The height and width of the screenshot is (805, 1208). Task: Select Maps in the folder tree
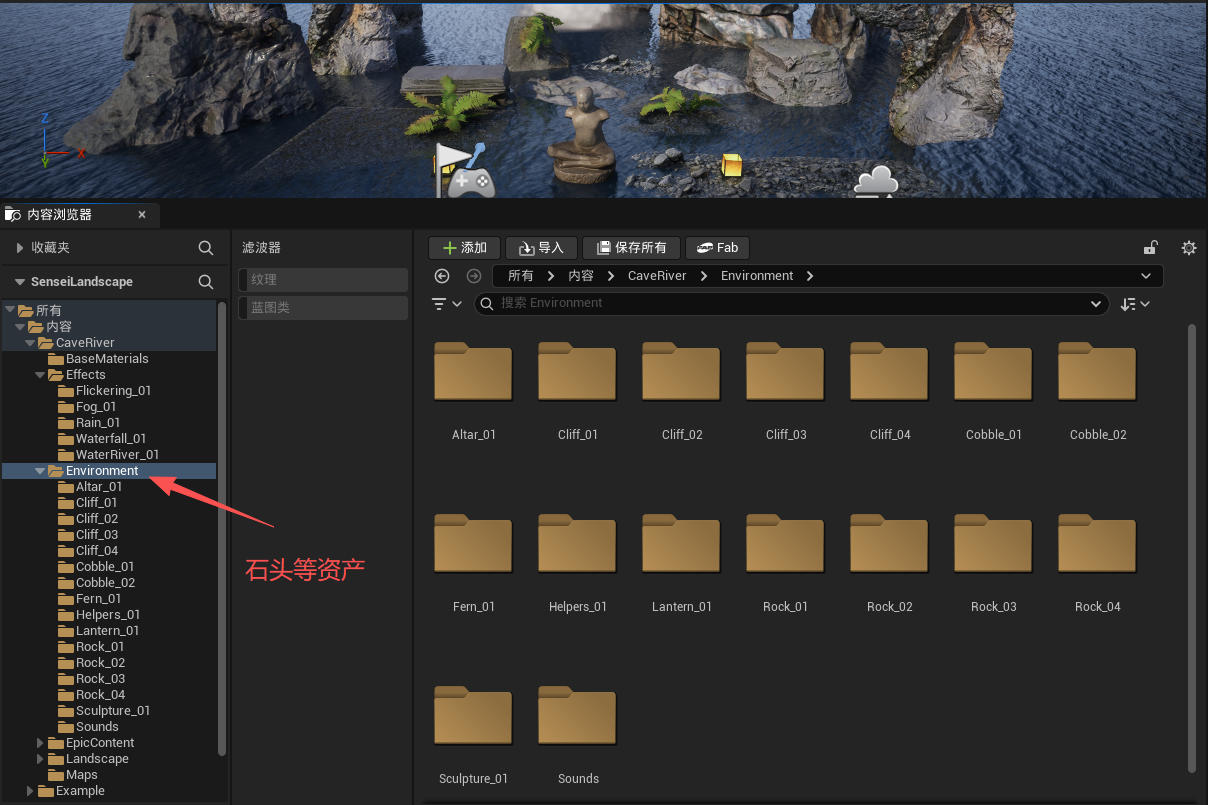pos(81,775)
